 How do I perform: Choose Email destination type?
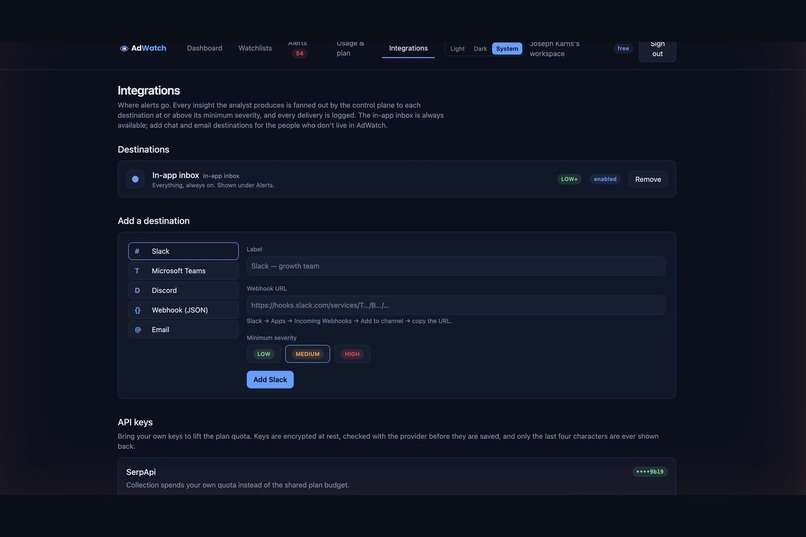[183, 330]
